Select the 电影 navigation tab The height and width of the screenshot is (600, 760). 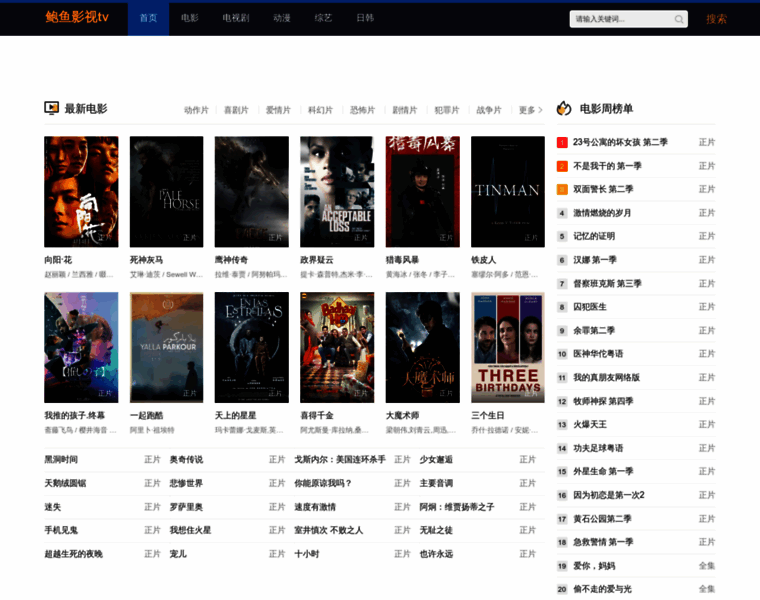(x=190, y=18)
